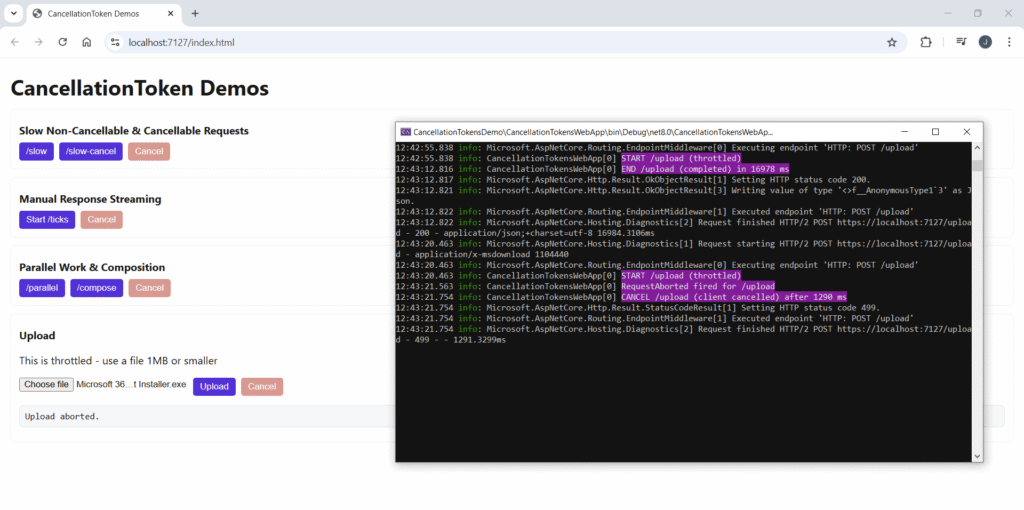Click Cancel in Slow Requests section
1024x510 pixels.
pyautogui.click(x=149, y=151)
